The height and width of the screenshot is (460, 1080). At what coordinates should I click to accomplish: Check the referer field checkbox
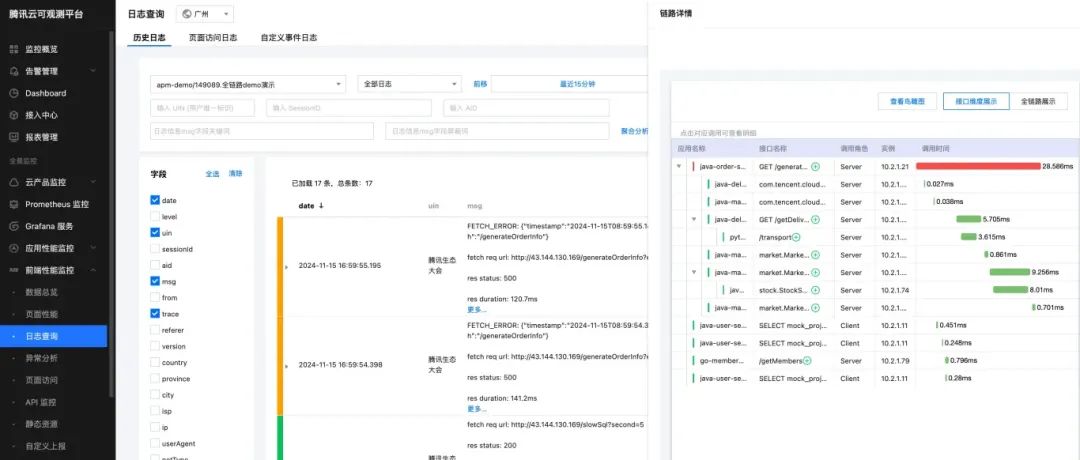coord(154,330)
